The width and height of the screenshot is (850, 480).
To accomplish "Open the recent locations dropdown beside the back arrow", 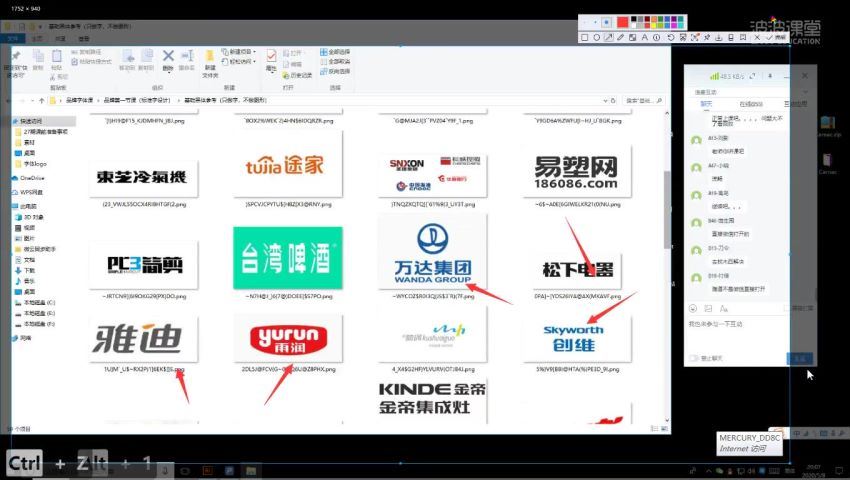I will (33, 100).
